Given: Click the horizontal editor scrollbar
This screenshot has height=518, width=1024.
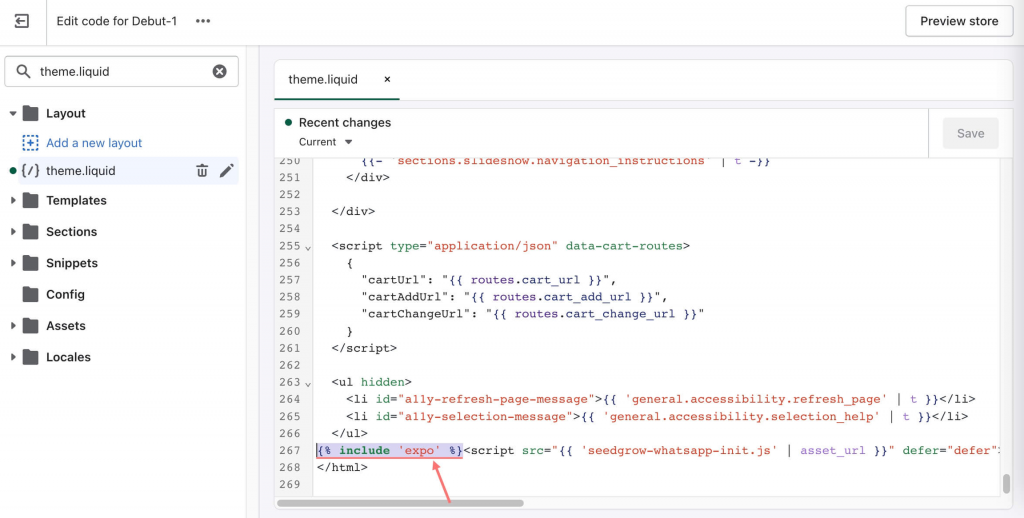Looking at the screenshot, I should (400, 503).
